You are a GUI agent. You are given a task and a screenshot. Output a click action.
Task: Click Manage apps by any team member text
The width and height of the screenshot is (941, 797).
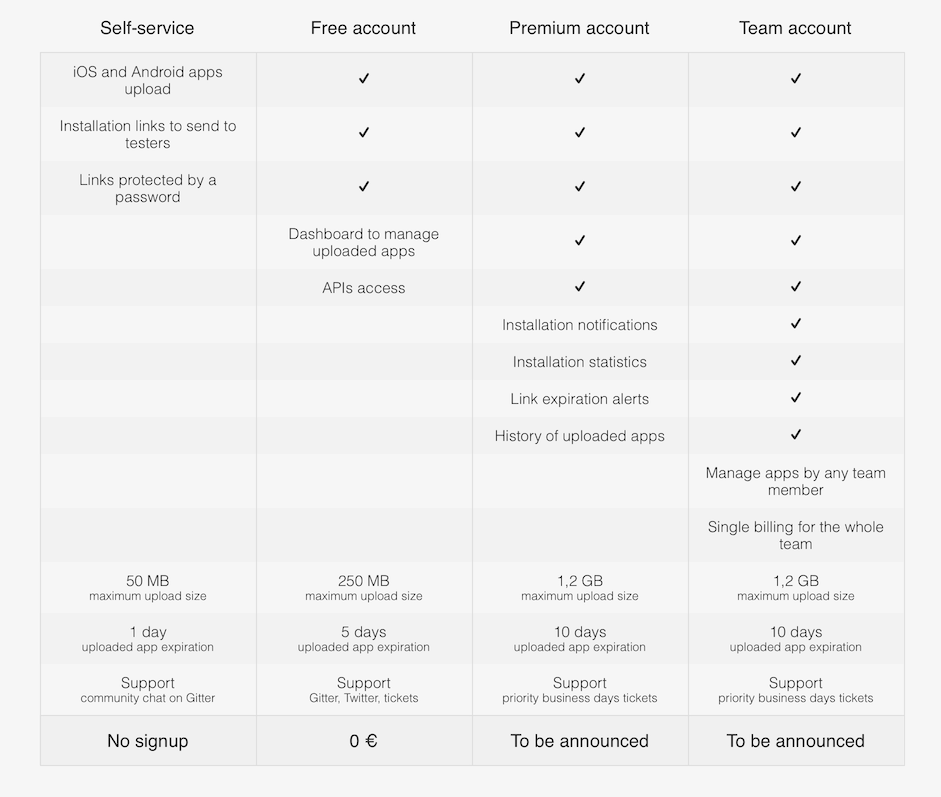(796, 481)
